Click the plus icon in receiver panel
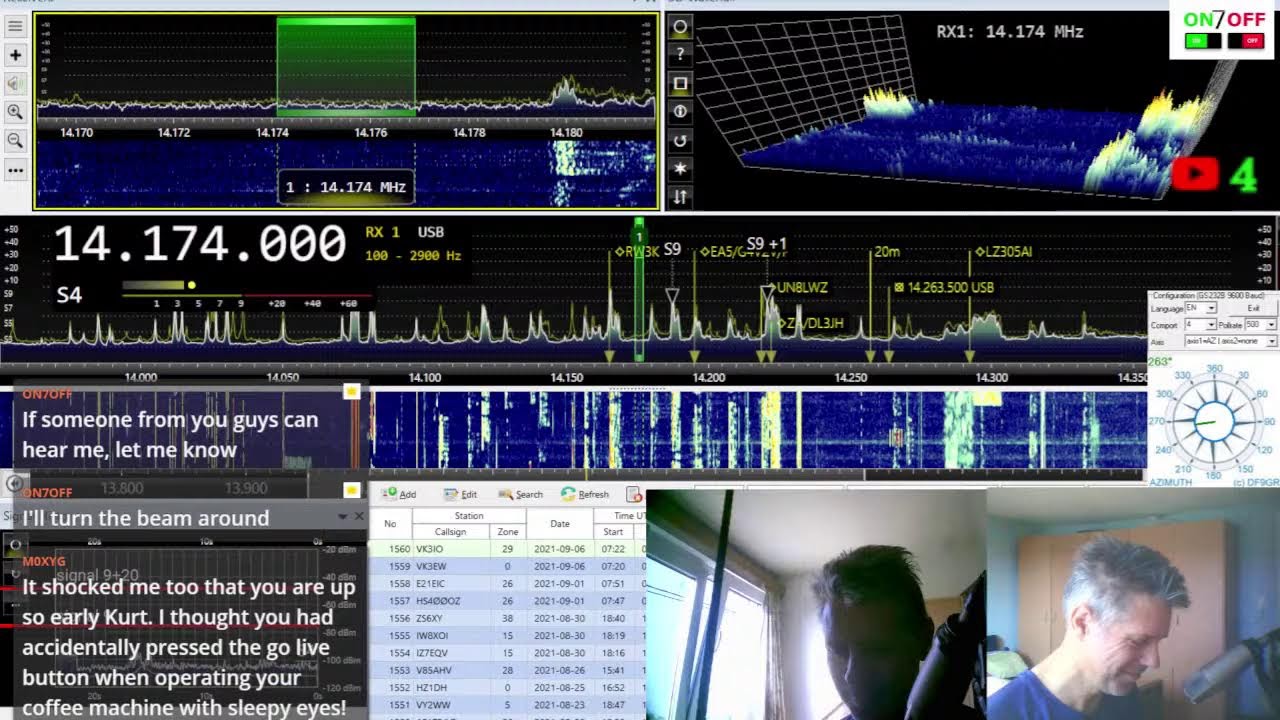 point(15,56)
